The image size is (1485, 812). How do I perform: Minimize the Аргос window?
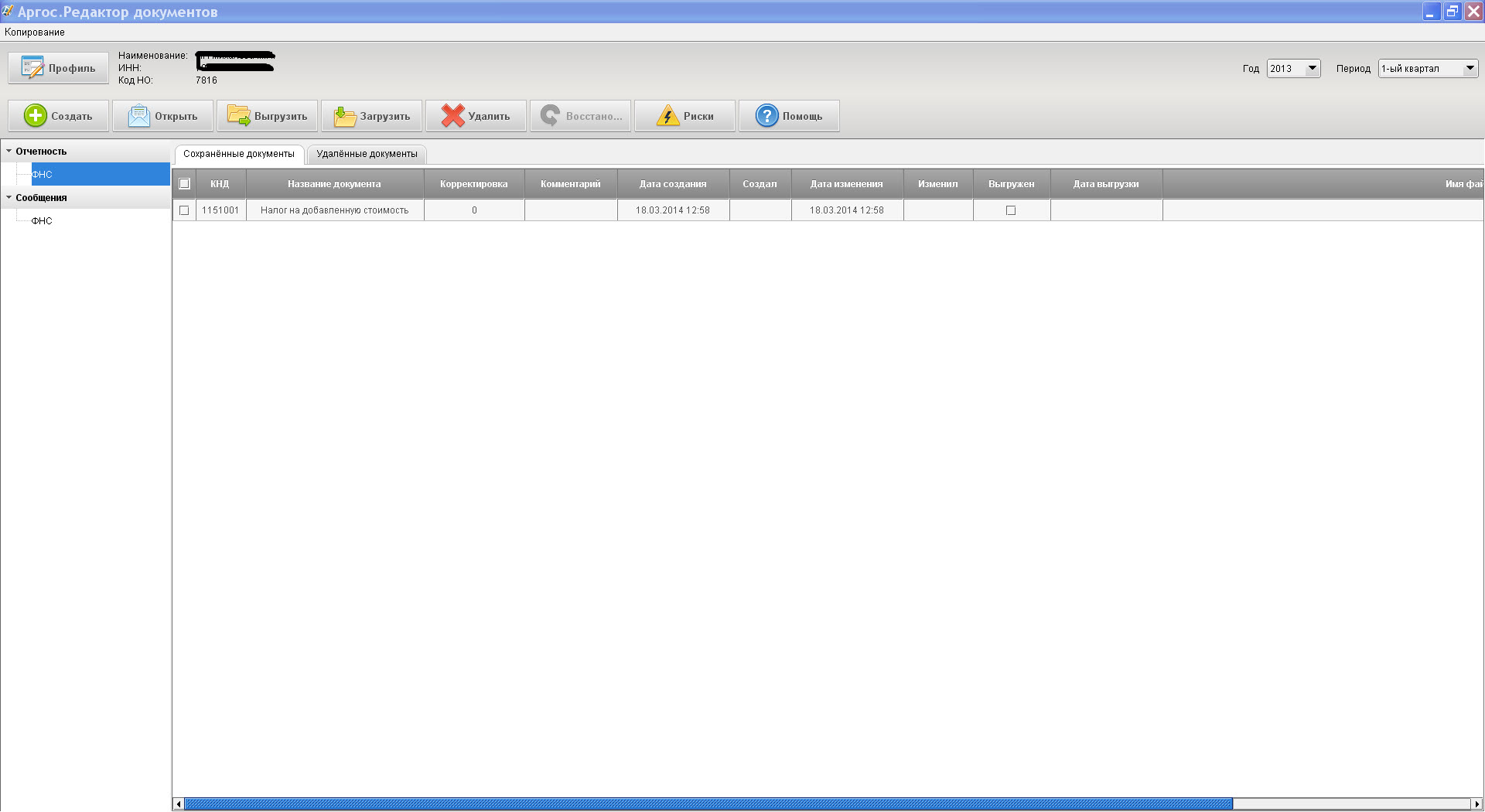(x=1431, y=12)
